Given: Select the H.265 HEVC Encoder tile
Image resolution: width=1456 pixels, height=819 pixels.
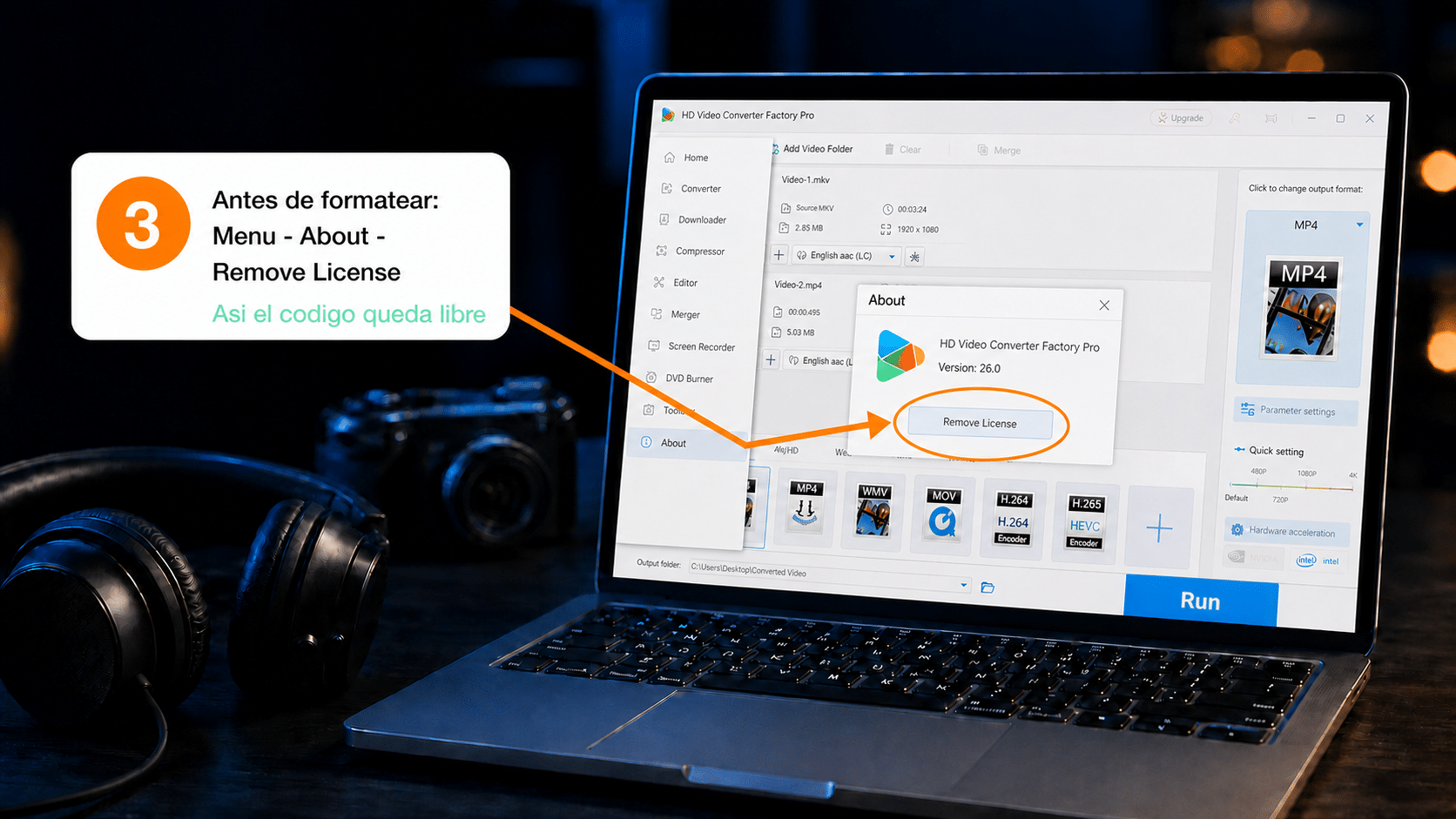Looking at the screenshot, I should [1085, 524].
